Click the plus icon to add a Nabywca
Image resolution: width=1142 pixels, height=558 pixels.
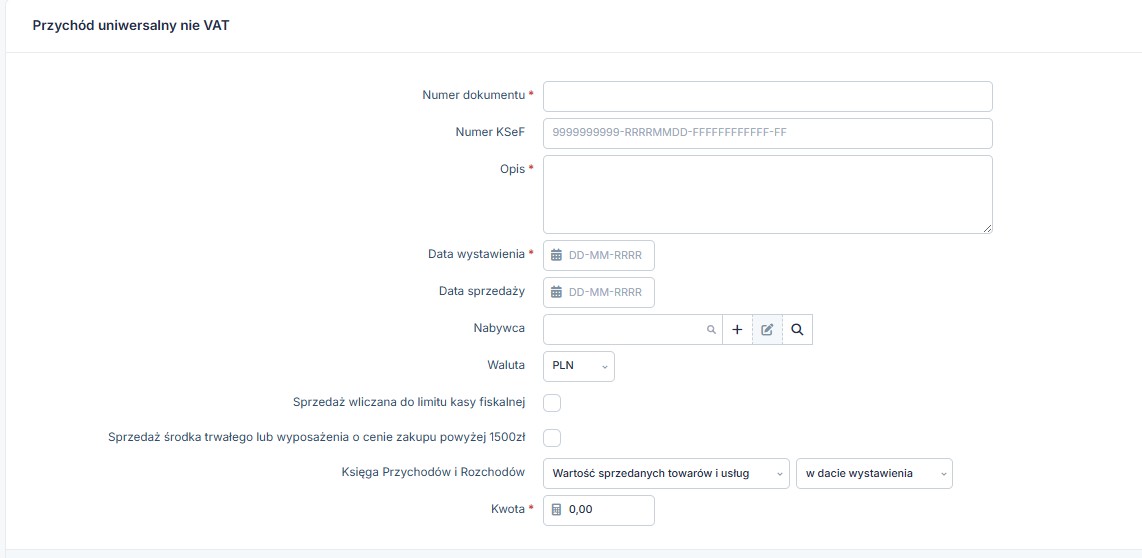point(737,329)
